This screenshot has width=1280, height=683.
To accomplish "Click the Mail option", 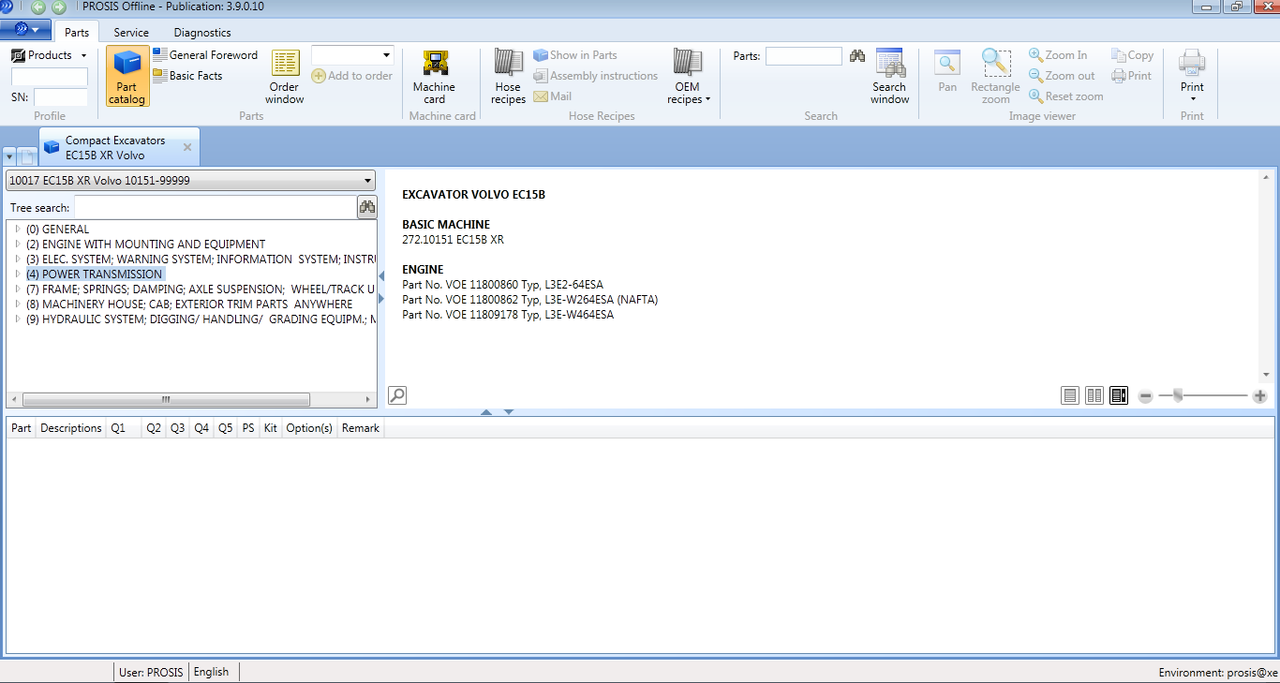I will click(x=553, y=96).
